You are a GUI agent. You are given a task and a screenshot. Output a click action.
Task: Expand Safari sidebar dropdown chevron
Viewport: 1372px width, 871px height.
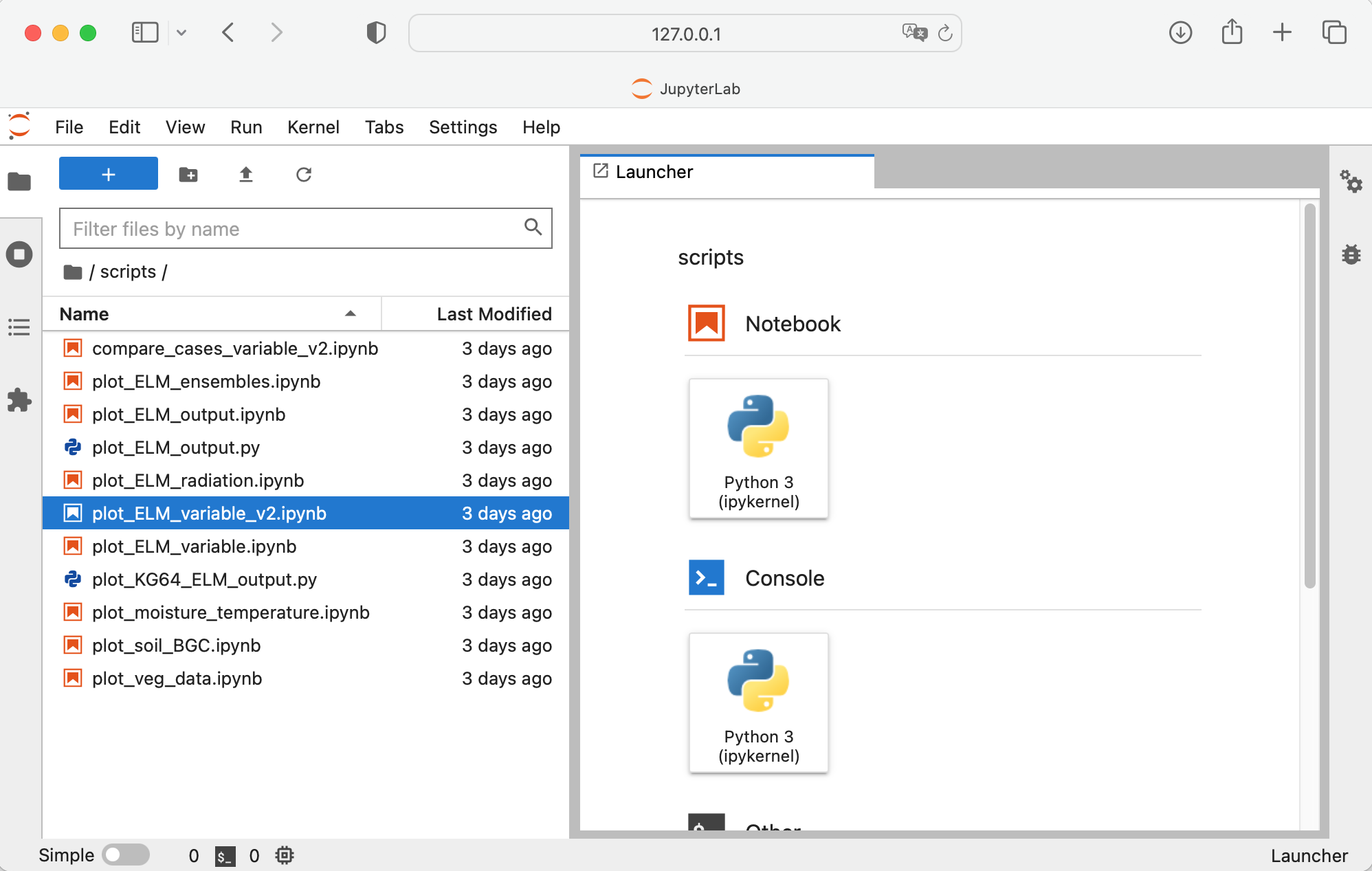point(181,32)
